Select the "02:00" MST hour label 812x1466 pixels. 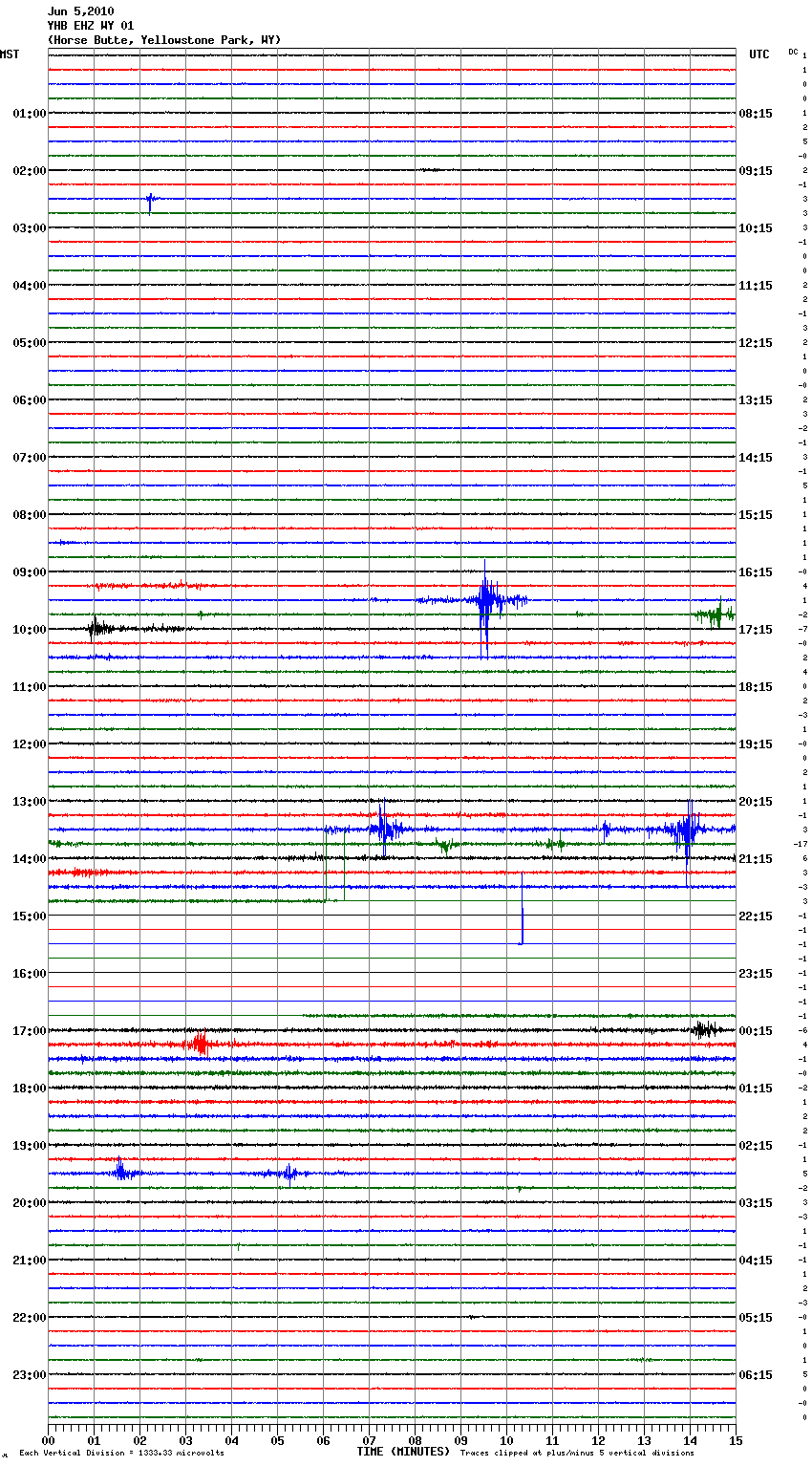(29, 170)
